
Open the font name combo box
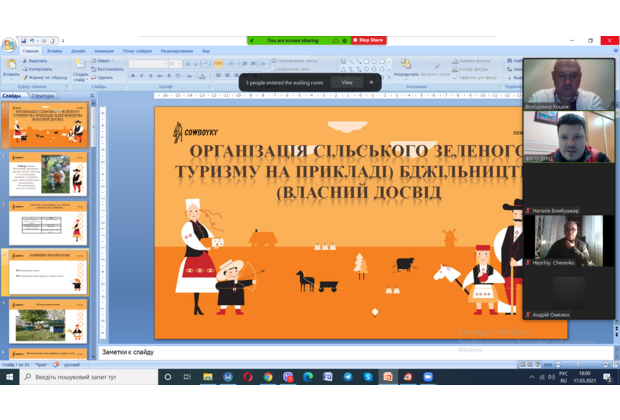pyautogui.click(x=148, y=64)
